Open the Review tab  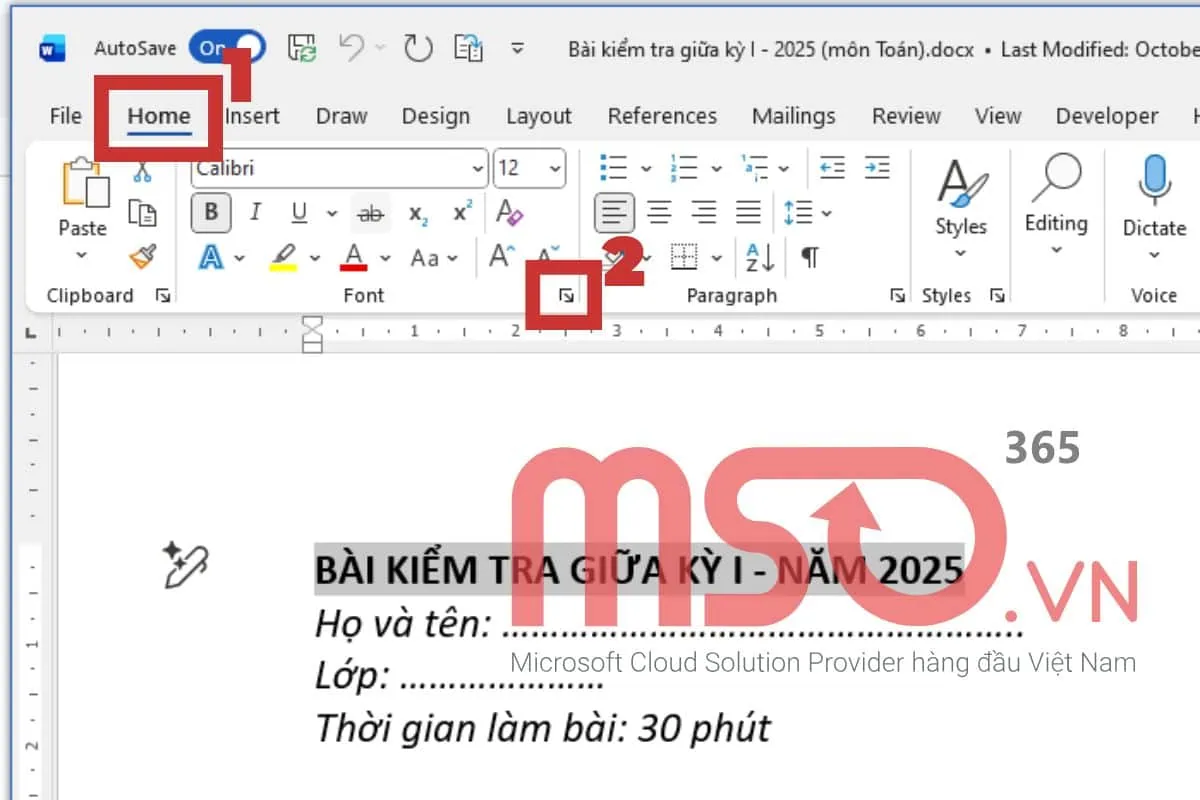(904, 116)
